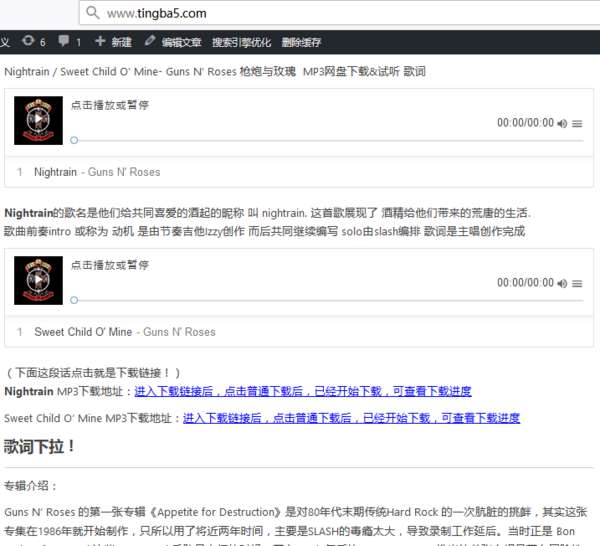
Task: Play the Sweet Child O' Mine track via cover
Action: click(x=38, y=280)
